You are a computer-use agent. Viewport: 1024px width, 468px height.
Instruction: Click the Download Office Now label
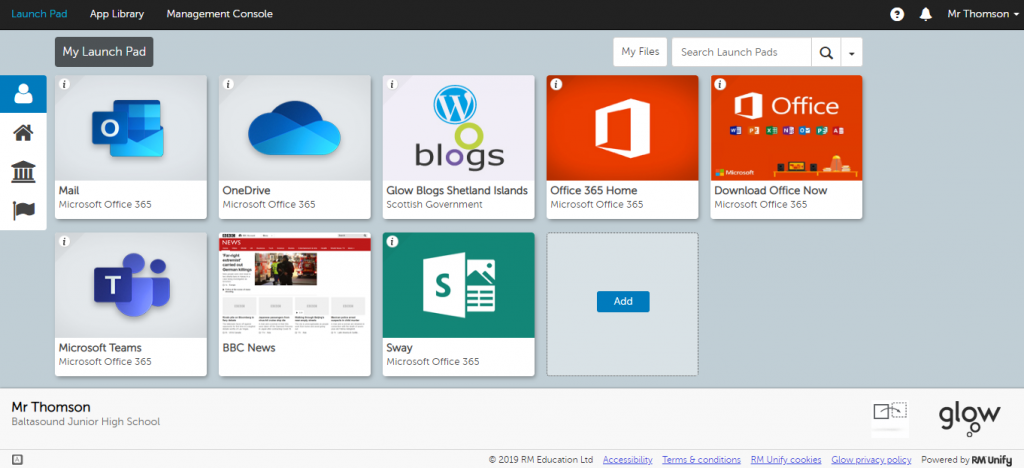coord(771,191)
